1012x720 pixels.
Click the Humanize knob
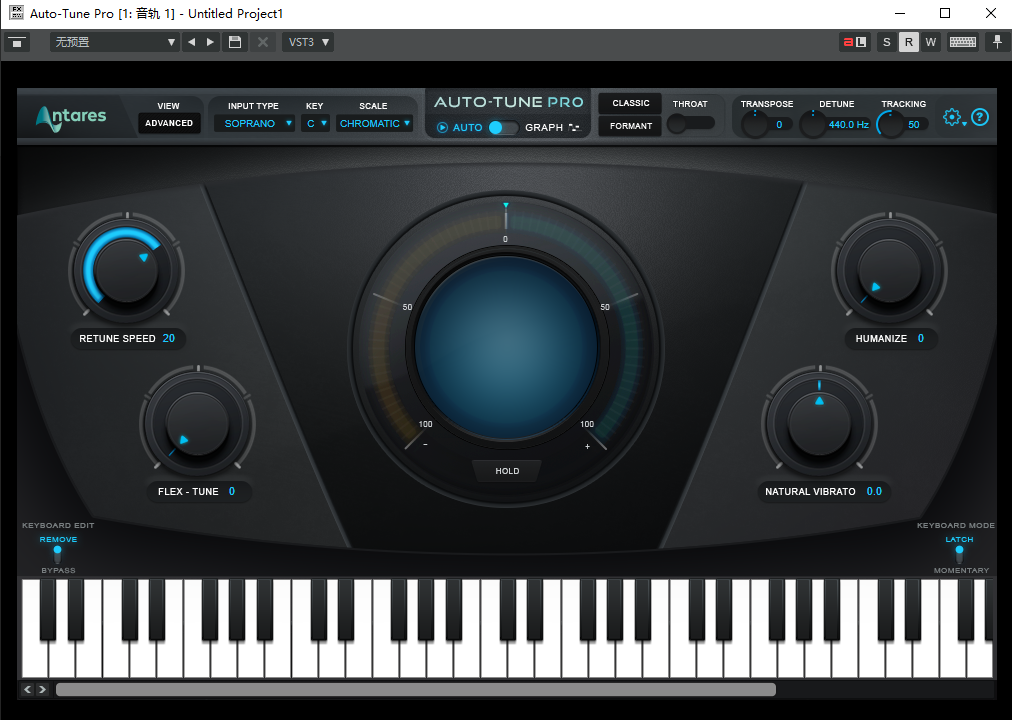(889, 270)
